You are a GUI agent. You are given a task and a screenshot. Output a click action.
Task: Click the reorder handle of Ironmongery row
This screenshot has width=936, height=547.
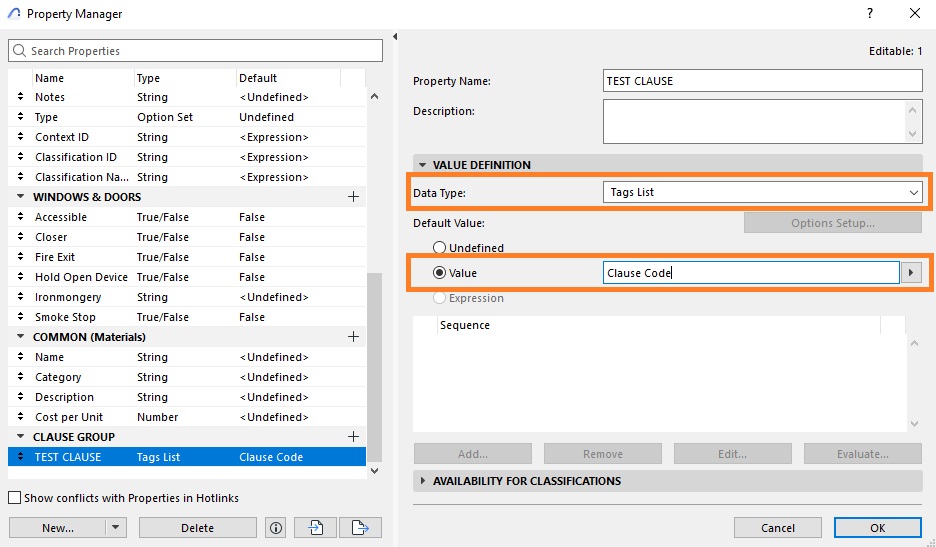click(x=20, y=297)
